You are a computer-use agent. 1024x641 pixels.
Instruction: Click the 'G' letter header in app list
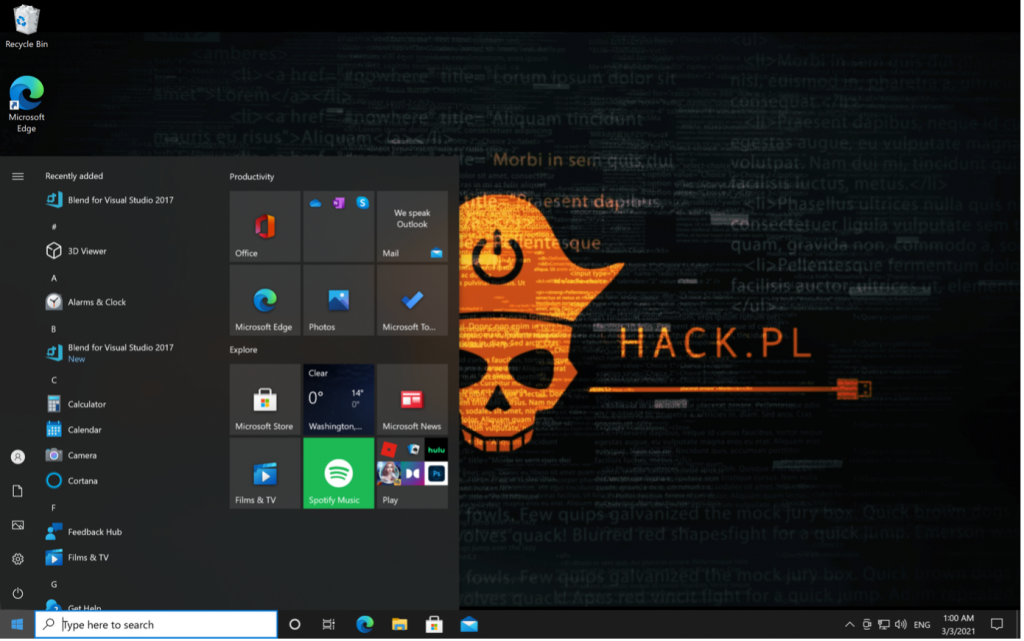(x=54, y=584)
